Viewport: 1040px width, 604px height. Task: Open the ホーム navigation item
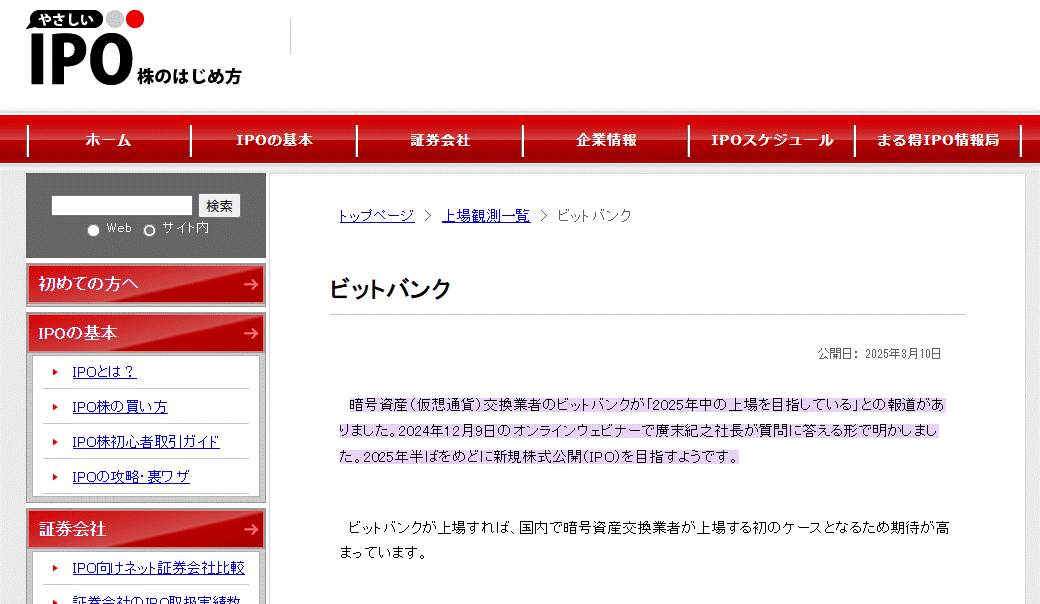click(x=108, y=140)
